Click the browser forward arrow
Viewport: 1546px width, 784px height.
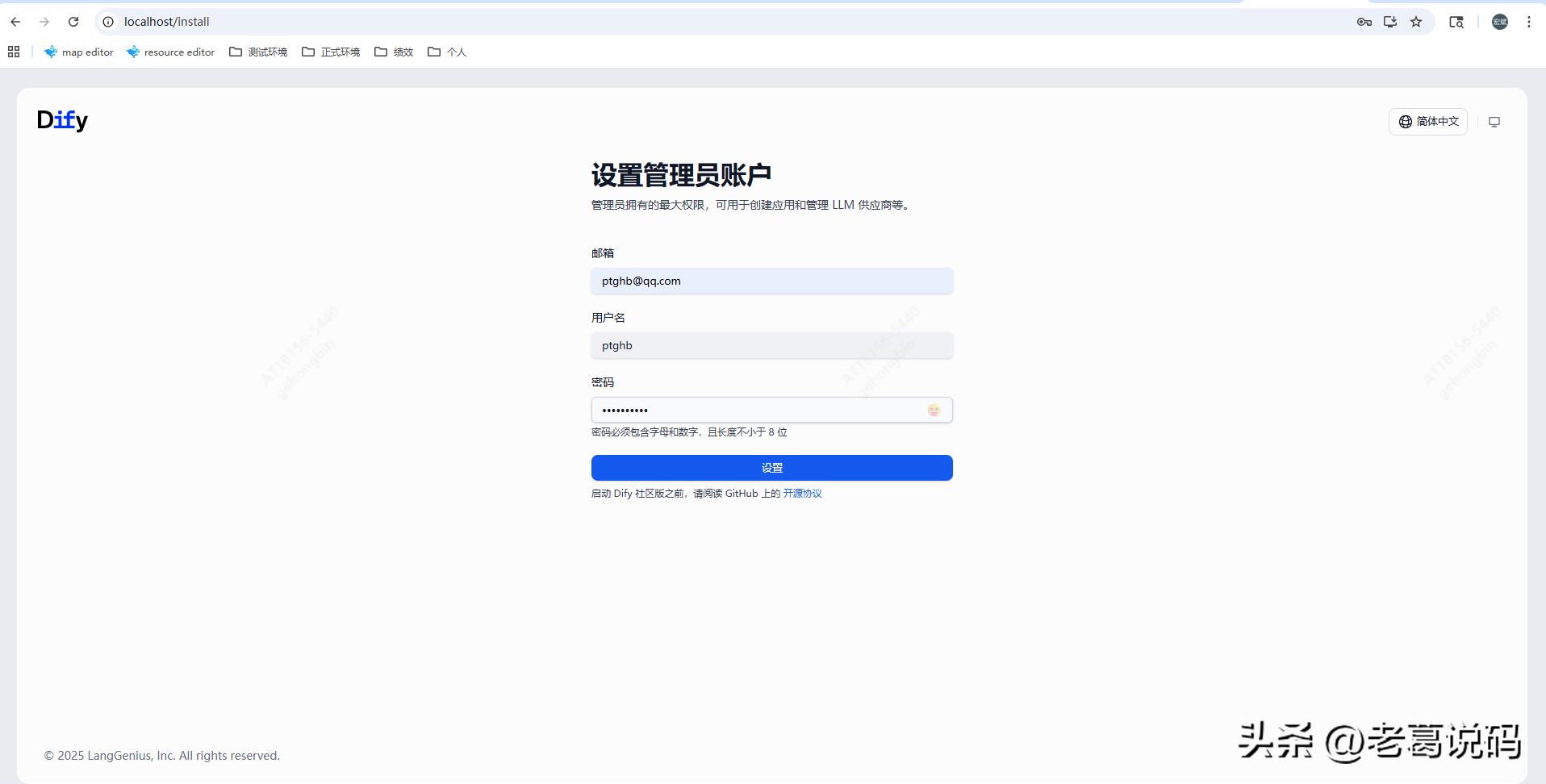[x=44, y=22]
